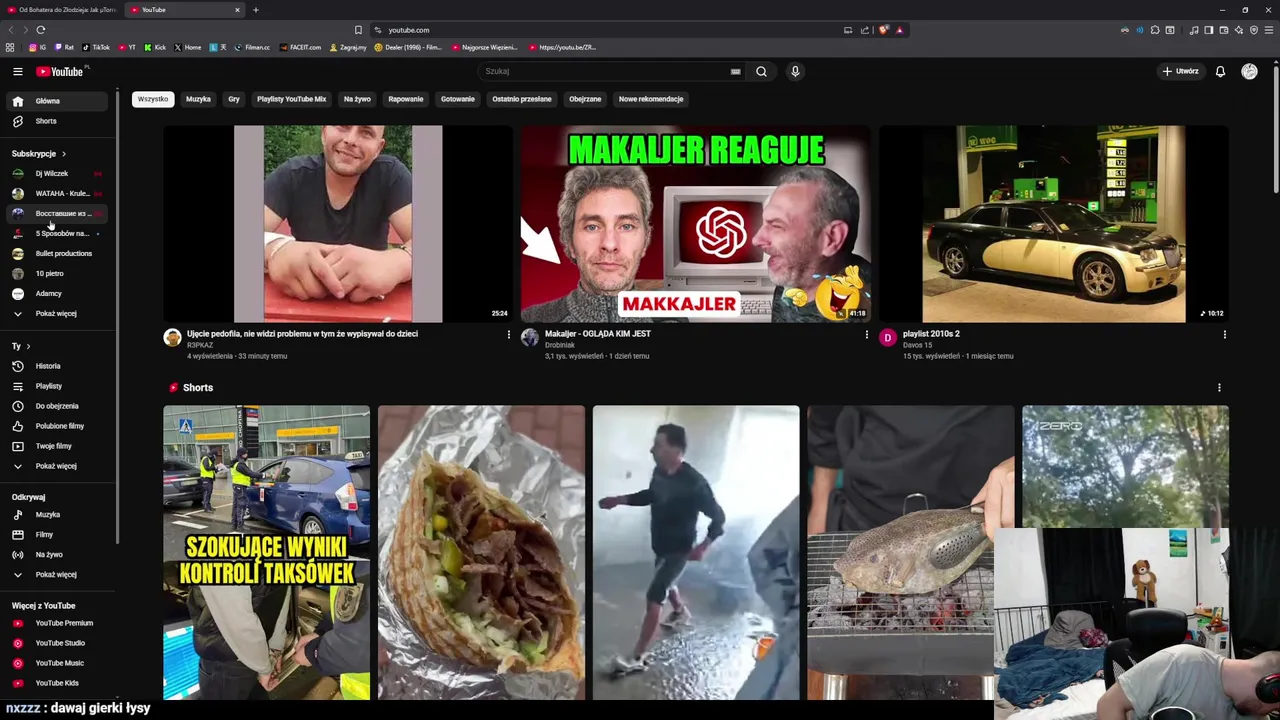Open Dj Wilczek subscription channel
The width and height of the screenshot is (1280, 720).
click(58, 173)
